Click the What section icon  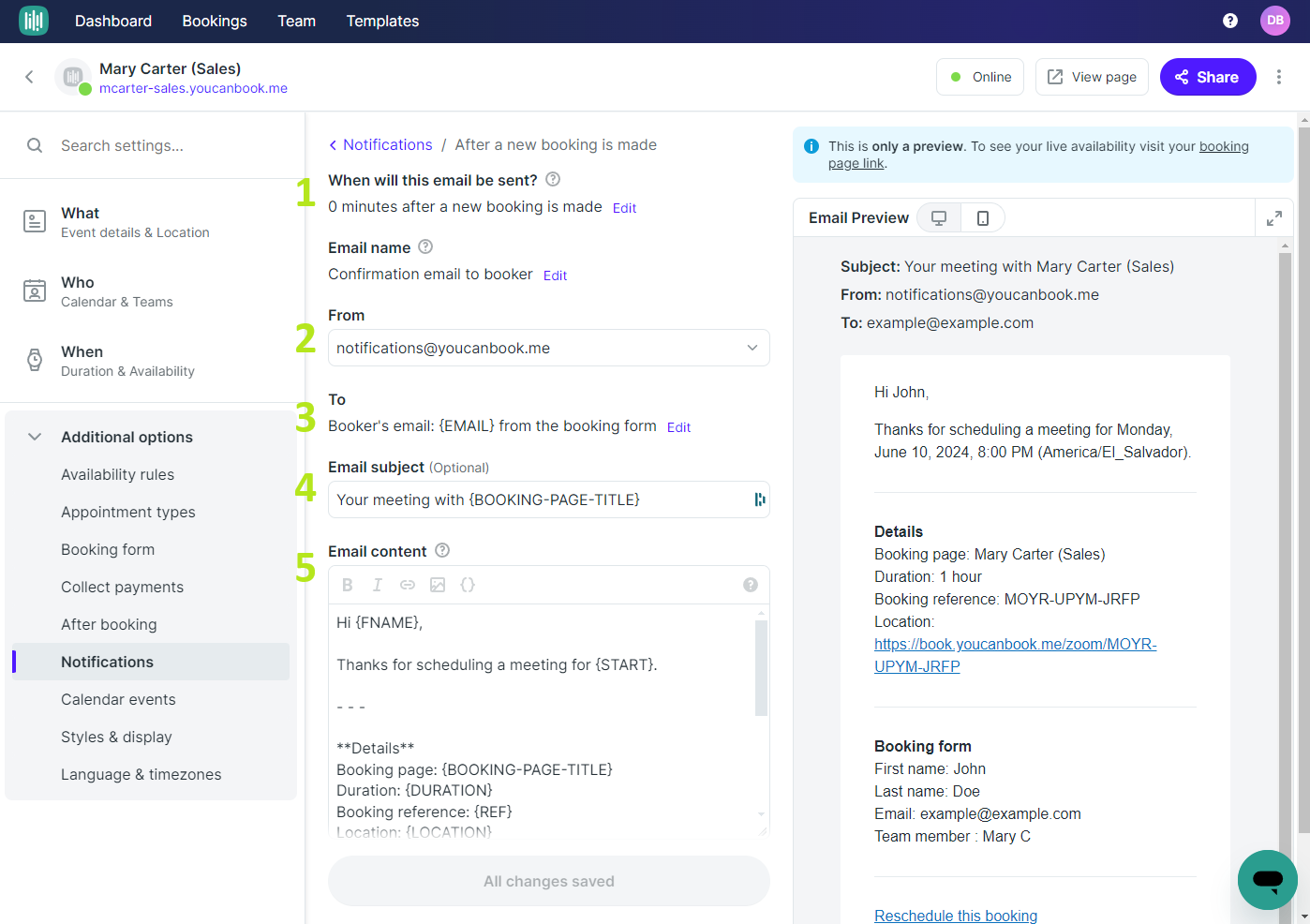pyautogui.click(x=35, y=221)
